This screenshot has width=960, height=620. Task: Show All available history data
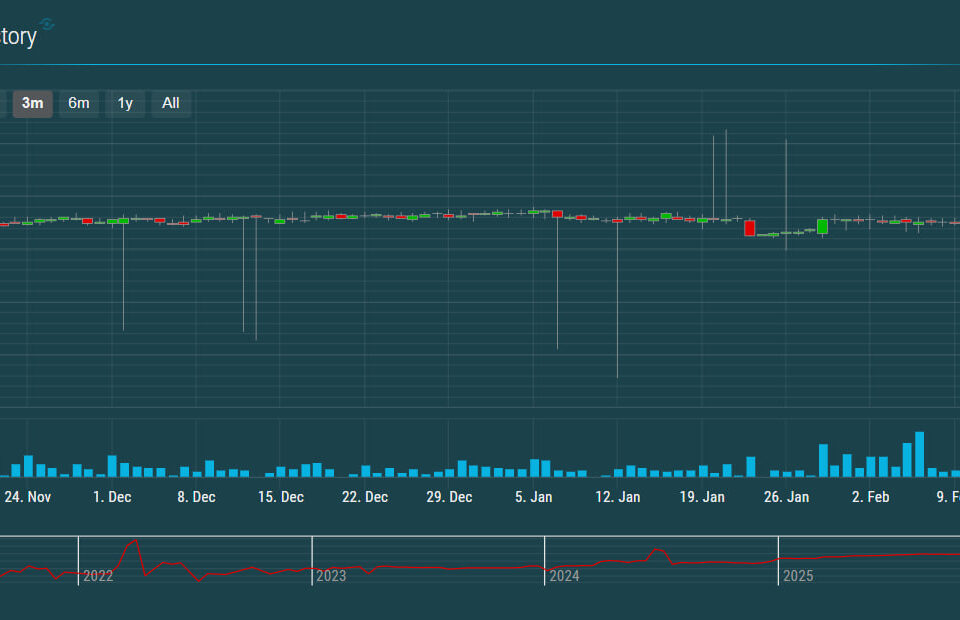tap(170, 103)
